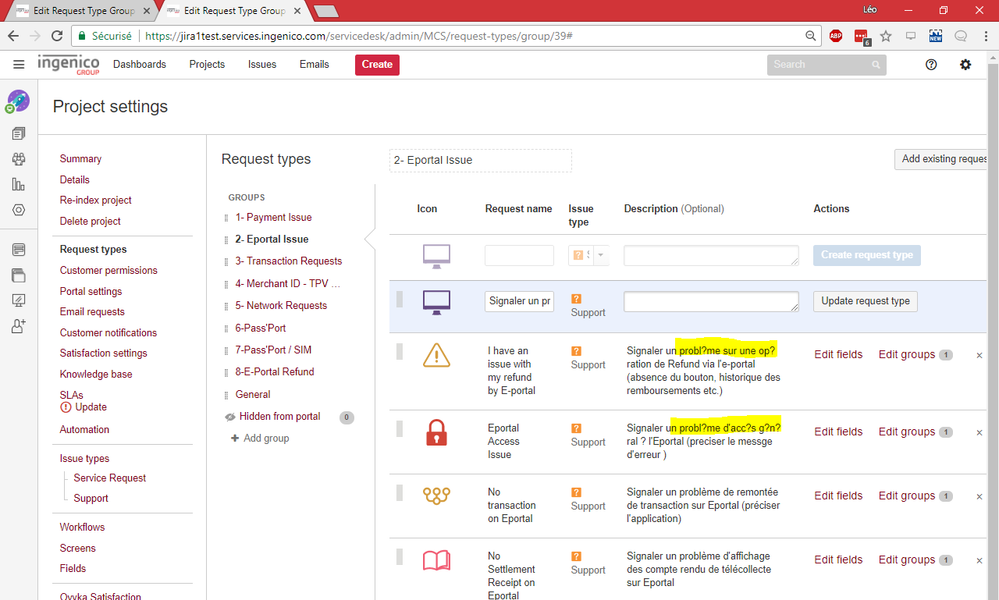Open Service Request issue type
999x600 pixels.
tap(110, 478)
